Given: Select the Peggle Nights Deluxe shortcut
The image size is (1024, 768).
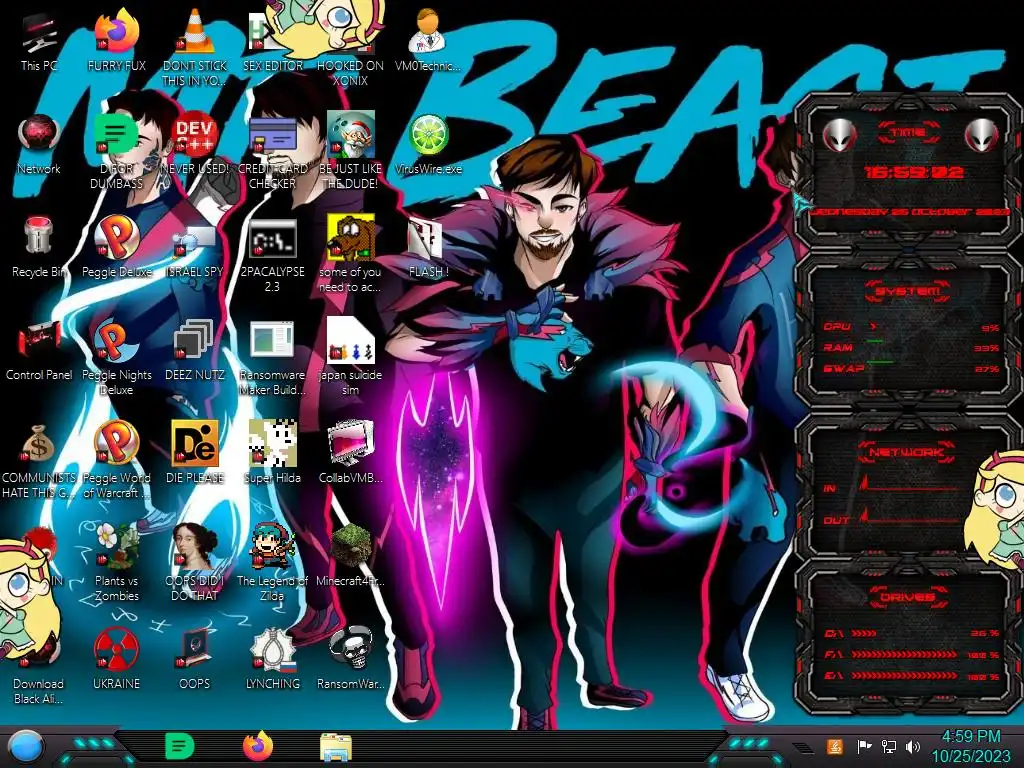Looking at the screenshot, I should (x=116, y=358).
